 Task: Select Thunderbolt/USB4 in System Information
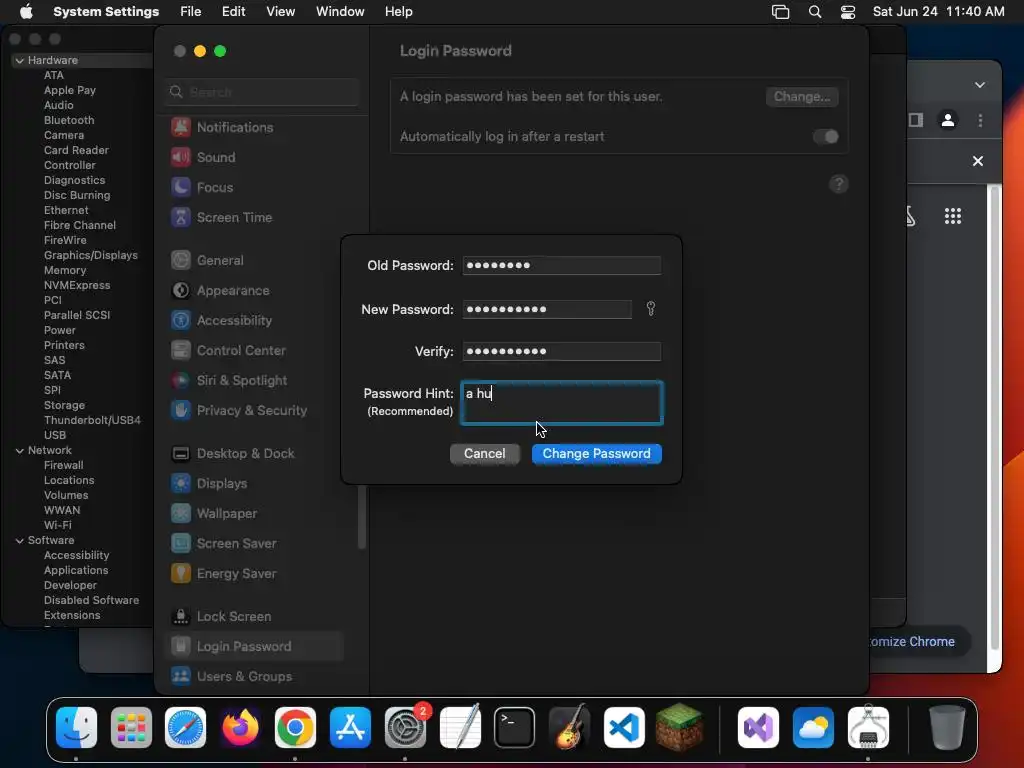(x=92, y=421)
